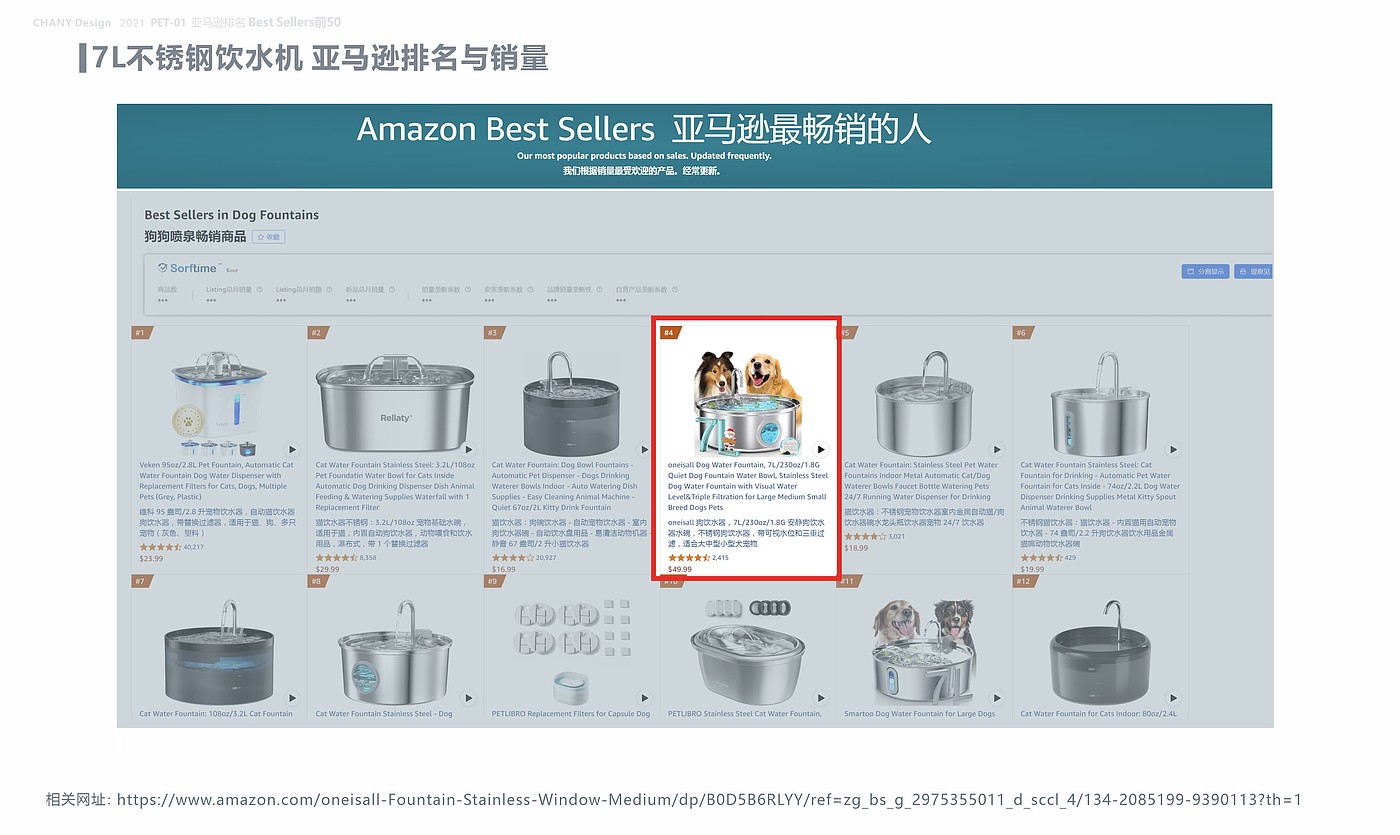Click help icon beside 销量垄断系数
Screen dimensions: 1400x835
[468, 290]
